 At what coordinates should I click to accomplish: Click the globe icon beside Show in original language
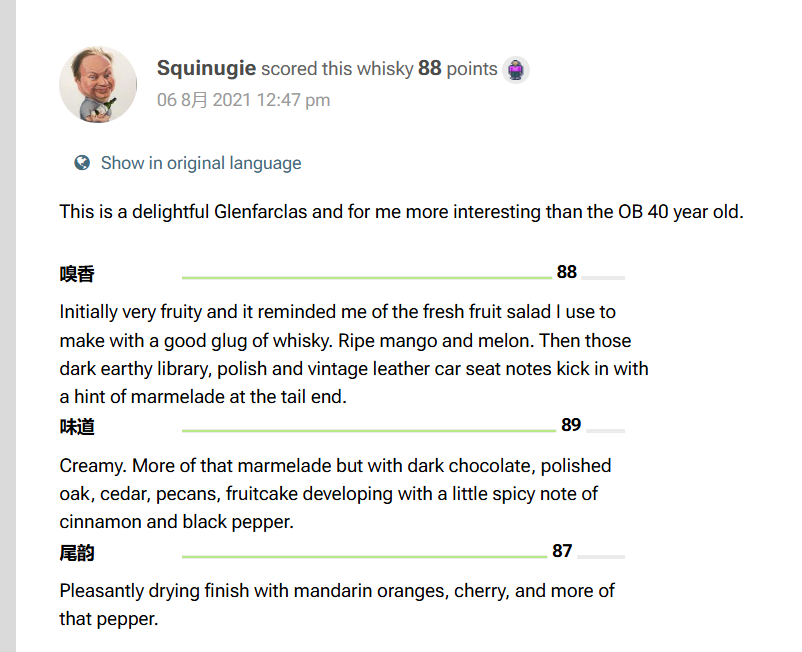tap(82, 163)
